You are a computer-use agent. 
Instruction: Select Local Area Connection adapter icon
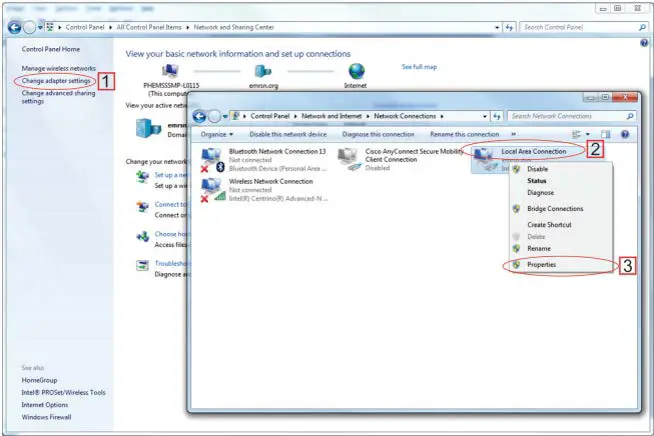[485, 160]
